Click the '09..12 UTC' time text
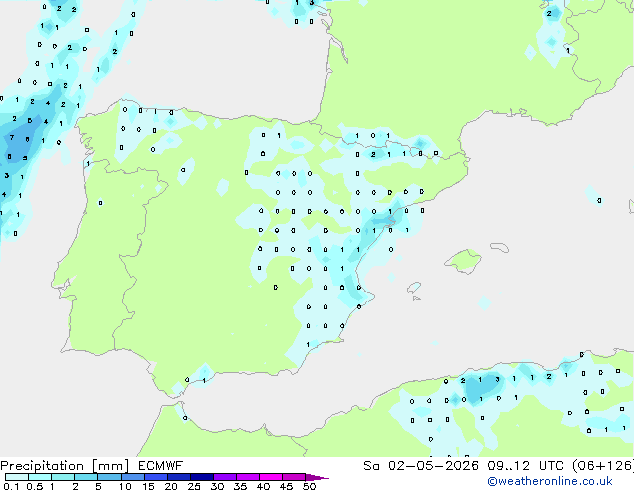This screenshot has height=490, width=634. pos(526,466)
